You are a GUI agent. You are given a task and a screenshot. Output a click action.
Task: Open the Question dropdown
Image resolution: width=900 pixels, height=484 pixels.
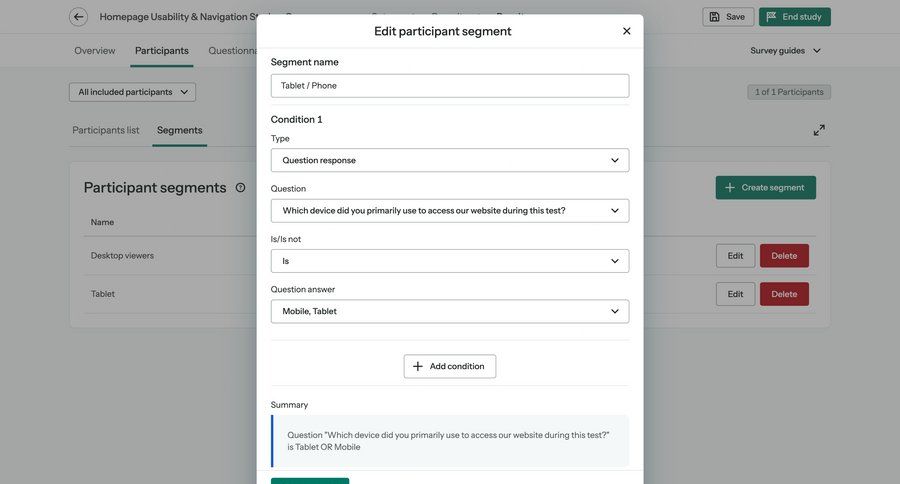coord(449,211)
